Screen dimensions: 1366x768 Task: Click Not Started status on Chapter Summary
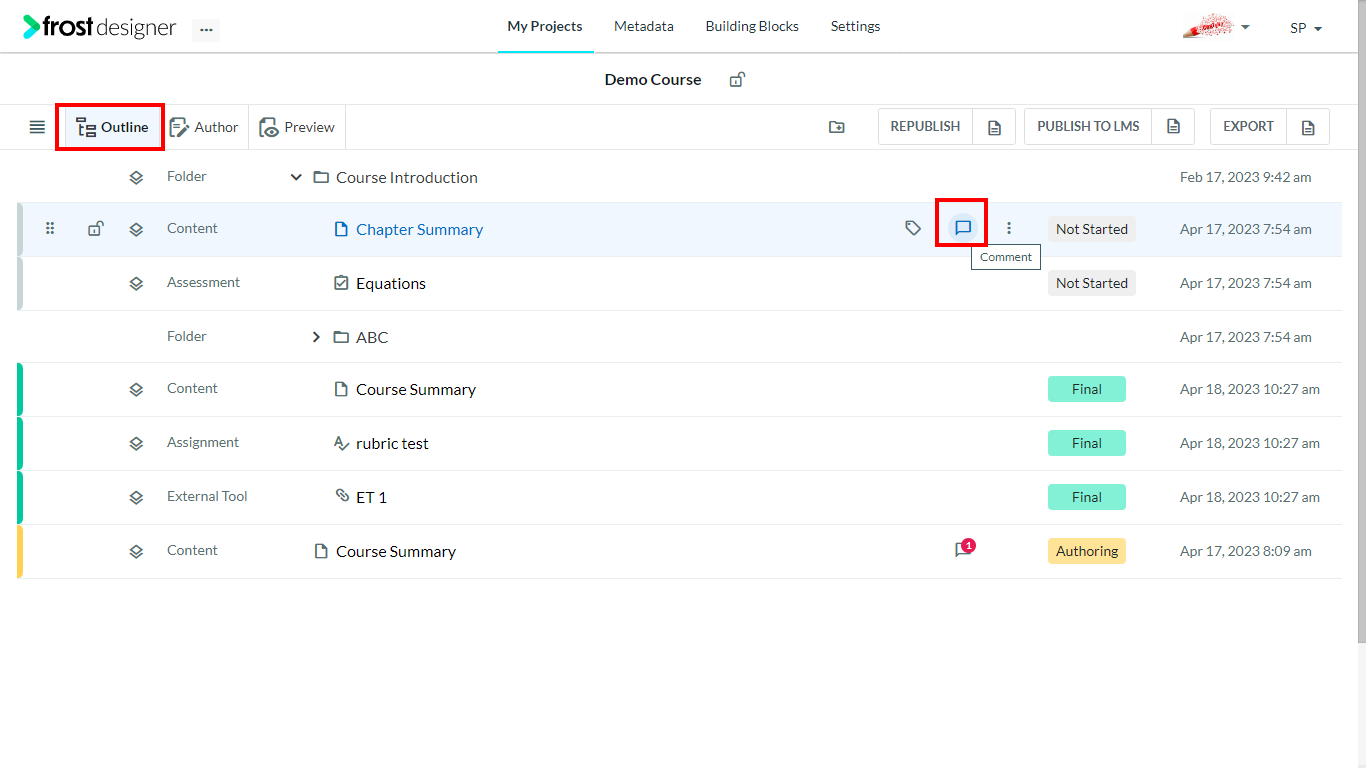click(1092, 229)
